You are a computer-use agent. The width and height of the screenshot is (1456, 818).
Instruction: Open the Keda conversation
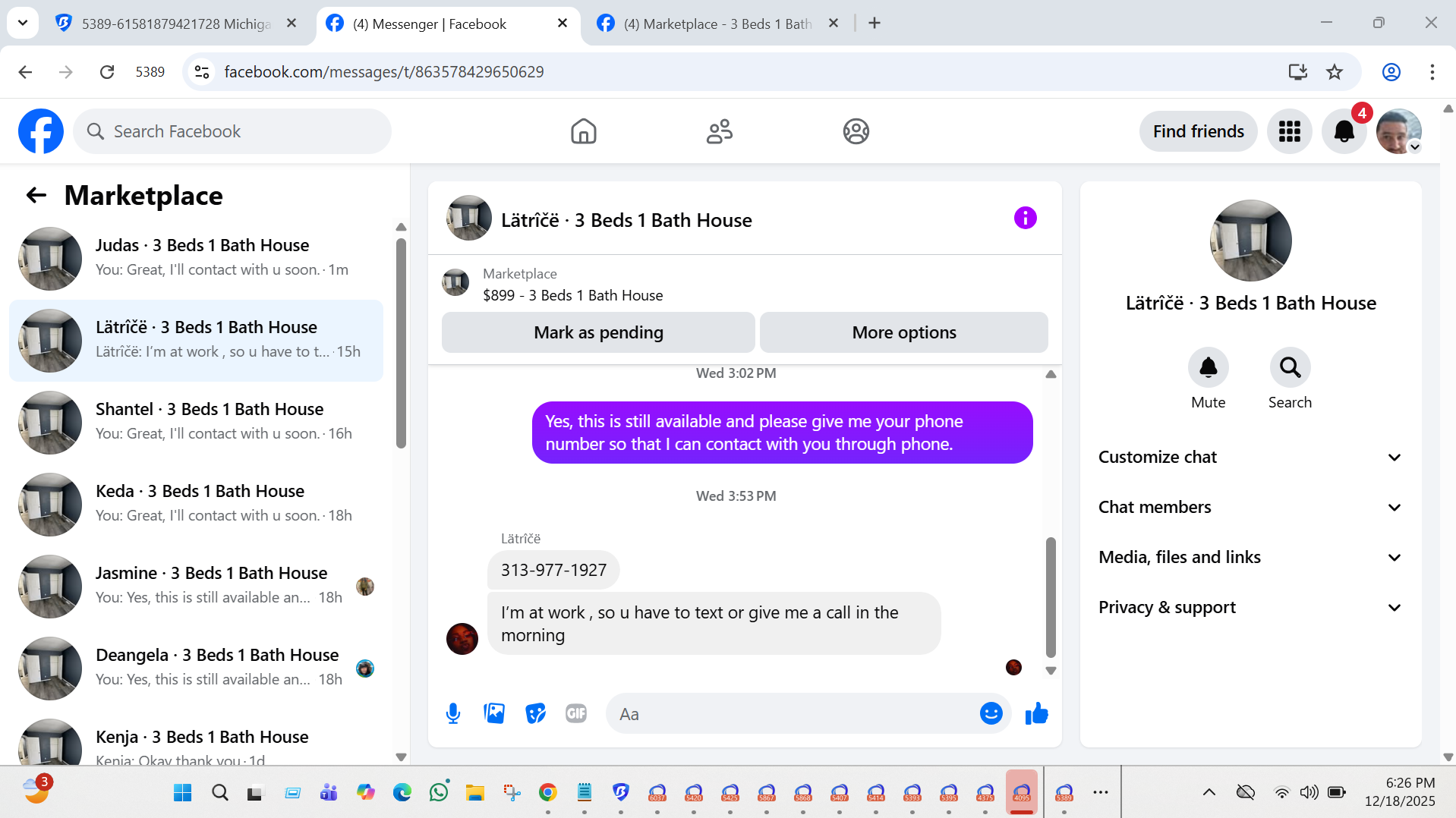click(x=196, y=505)
